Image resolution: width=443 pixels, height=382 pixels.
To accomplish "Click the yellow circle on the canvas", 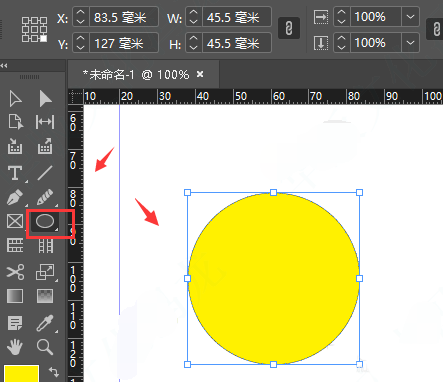I will pos(273,278).
